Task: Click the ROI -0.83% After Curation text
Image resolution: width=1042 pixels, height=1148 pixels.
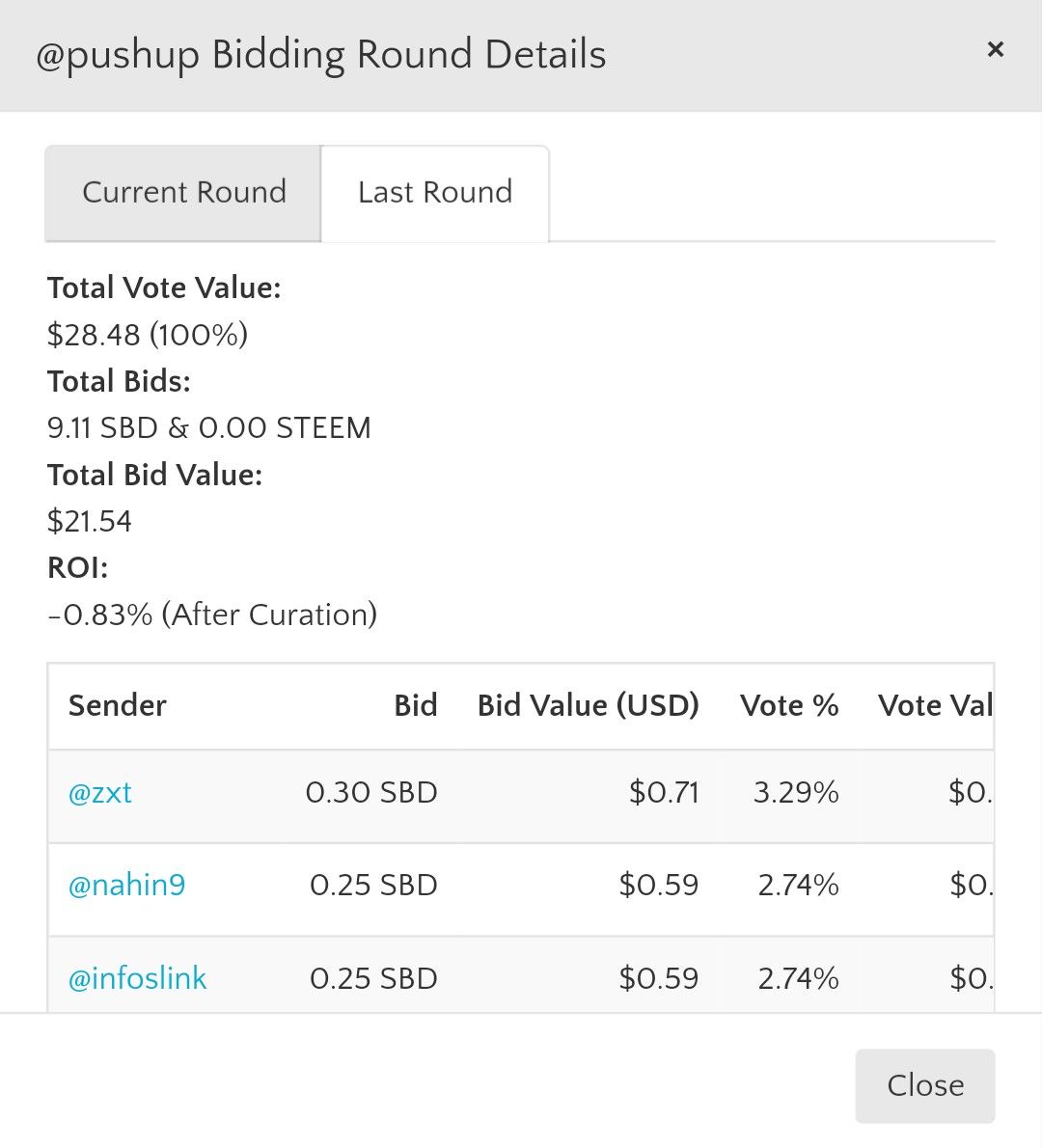Action: coord(212,615)
